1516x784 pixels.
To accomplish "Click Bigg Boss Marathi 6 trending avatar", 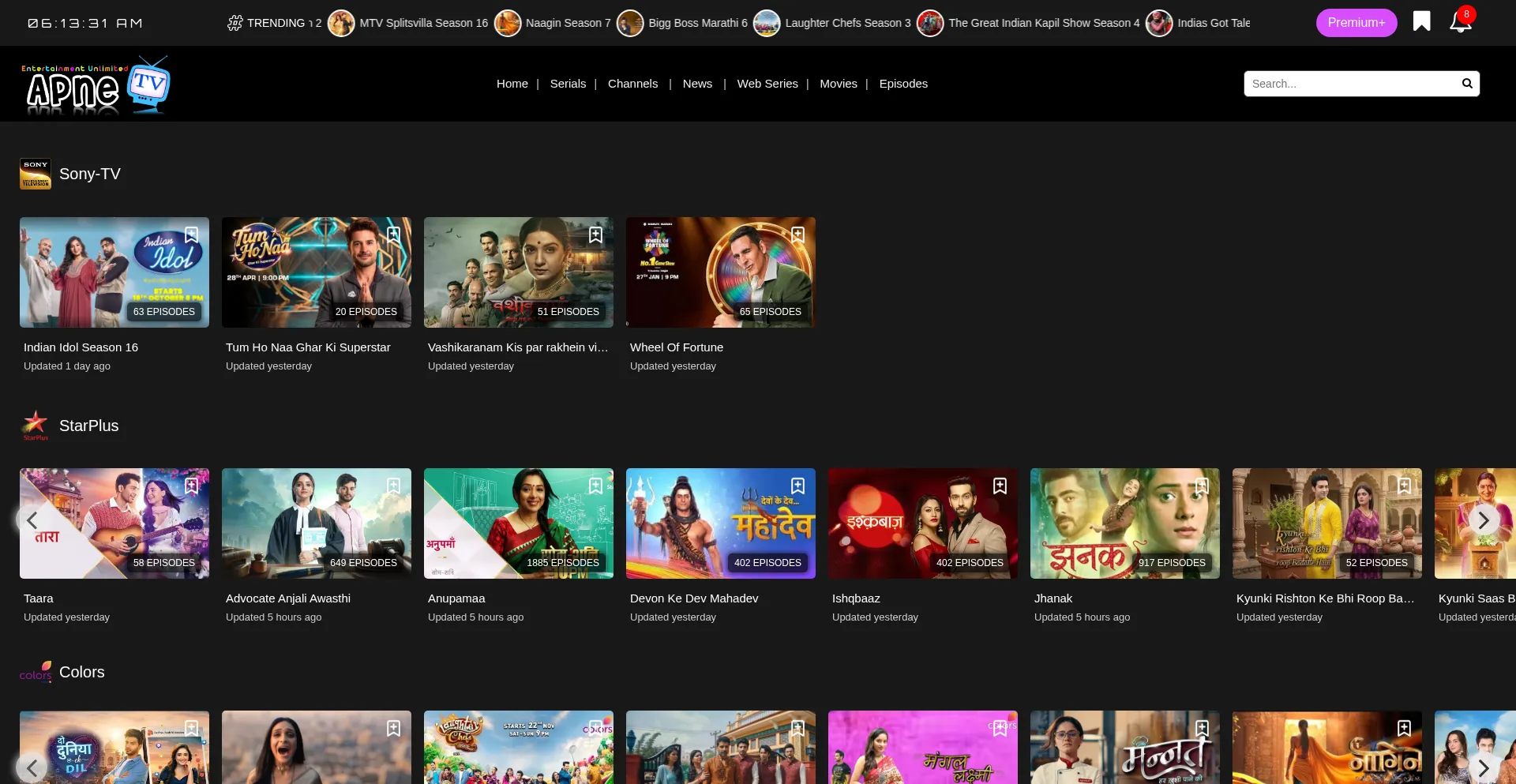I will tap(630, 23).
